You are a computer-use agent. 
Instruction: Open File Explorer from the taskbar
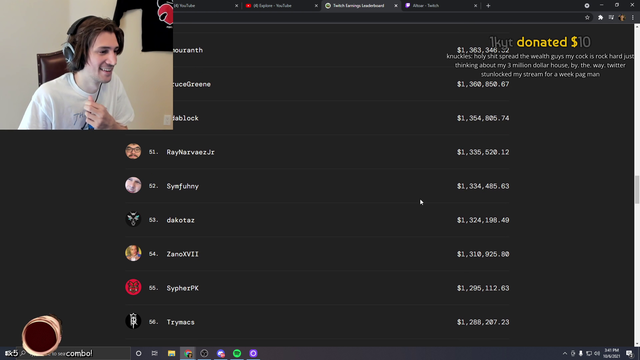[171, 353]
